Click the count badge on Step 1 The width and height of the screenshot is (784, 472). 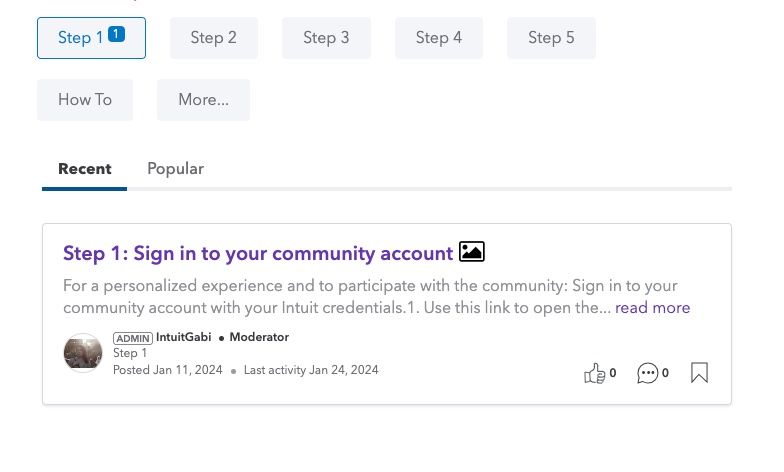(116, 34)
